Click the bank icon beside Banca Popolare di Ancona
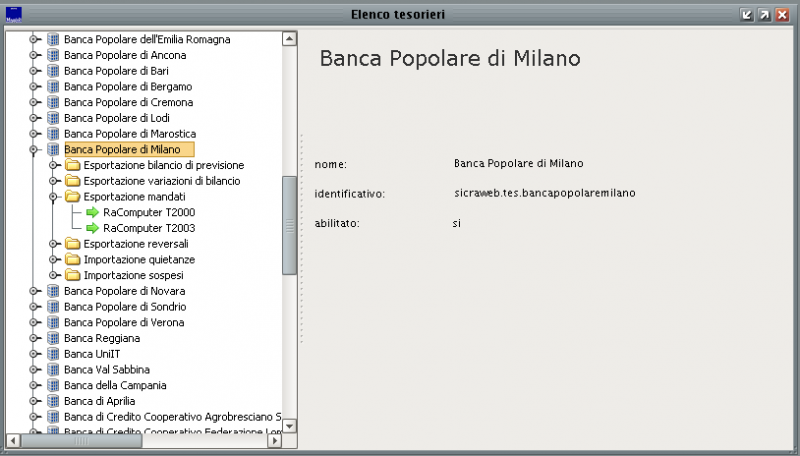 [53, 55]
